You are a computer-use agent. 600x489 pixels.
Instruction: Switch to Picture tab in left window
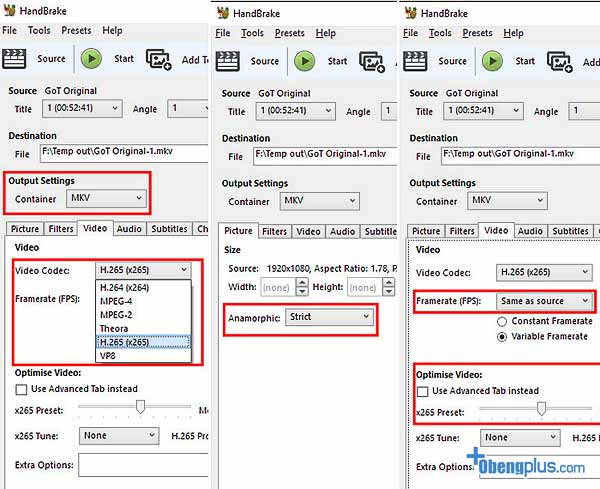25,229
